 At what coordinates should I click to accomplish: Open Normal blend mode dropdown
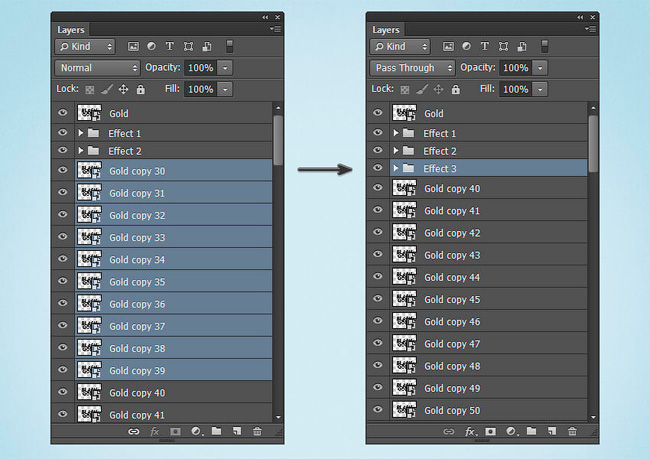[97, 68]
